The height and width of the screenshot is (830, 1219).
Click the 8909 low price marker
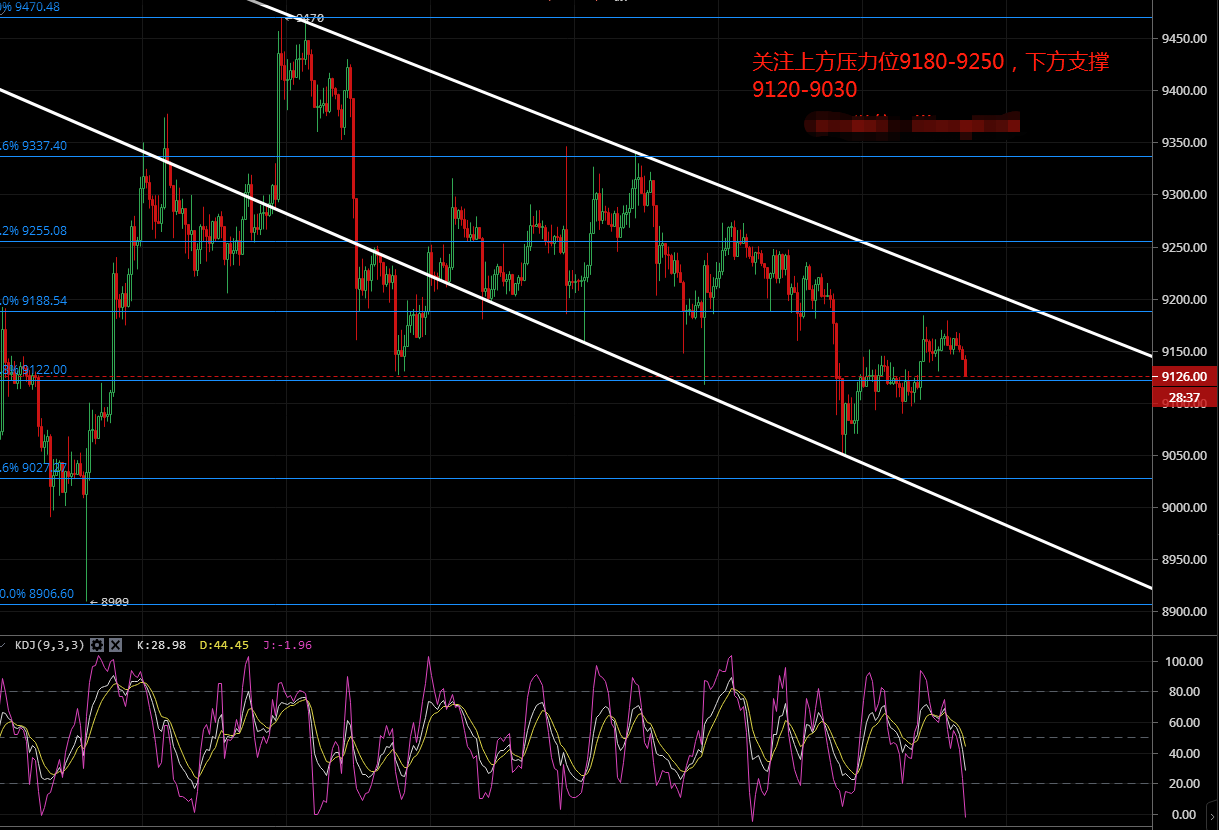110,602
